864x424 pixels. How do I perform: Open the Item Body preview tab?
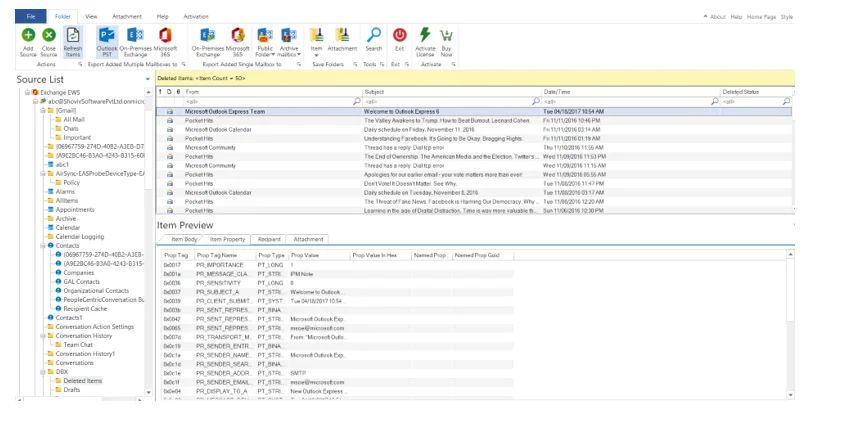pos(184,239)
